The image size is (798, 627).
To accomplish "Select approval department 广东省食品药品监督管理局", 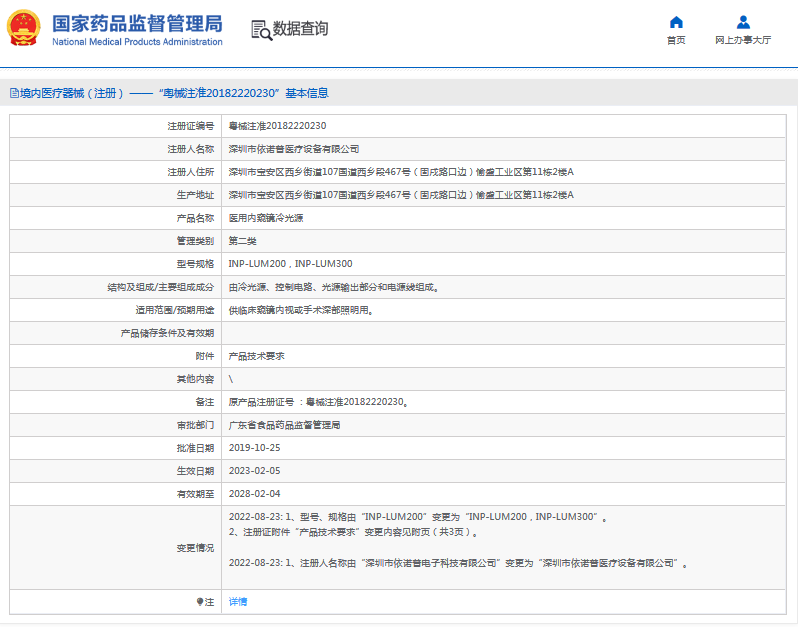I will click(x=284, y=425).
